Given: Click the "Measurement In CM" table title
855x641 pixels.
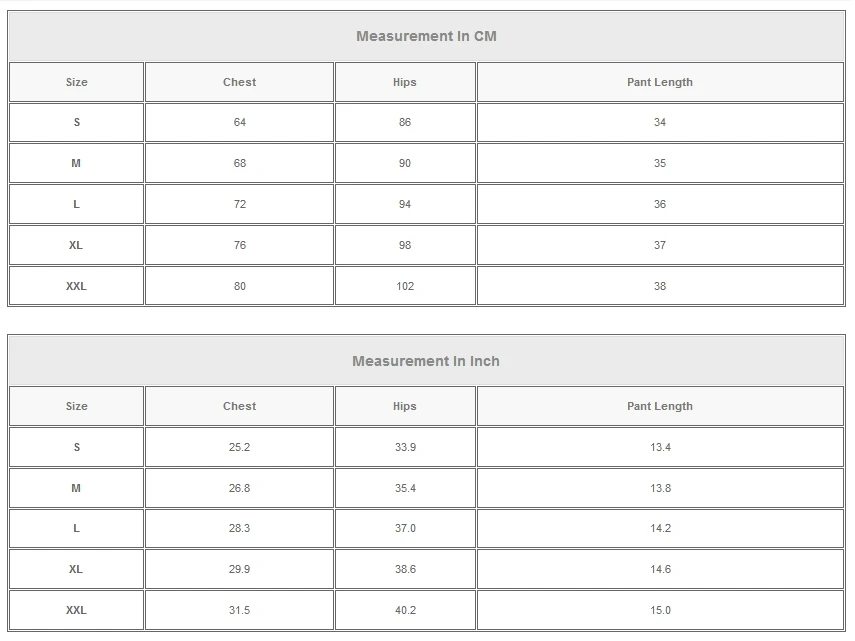Looking at the screenshot, I should tap(426, 36).
